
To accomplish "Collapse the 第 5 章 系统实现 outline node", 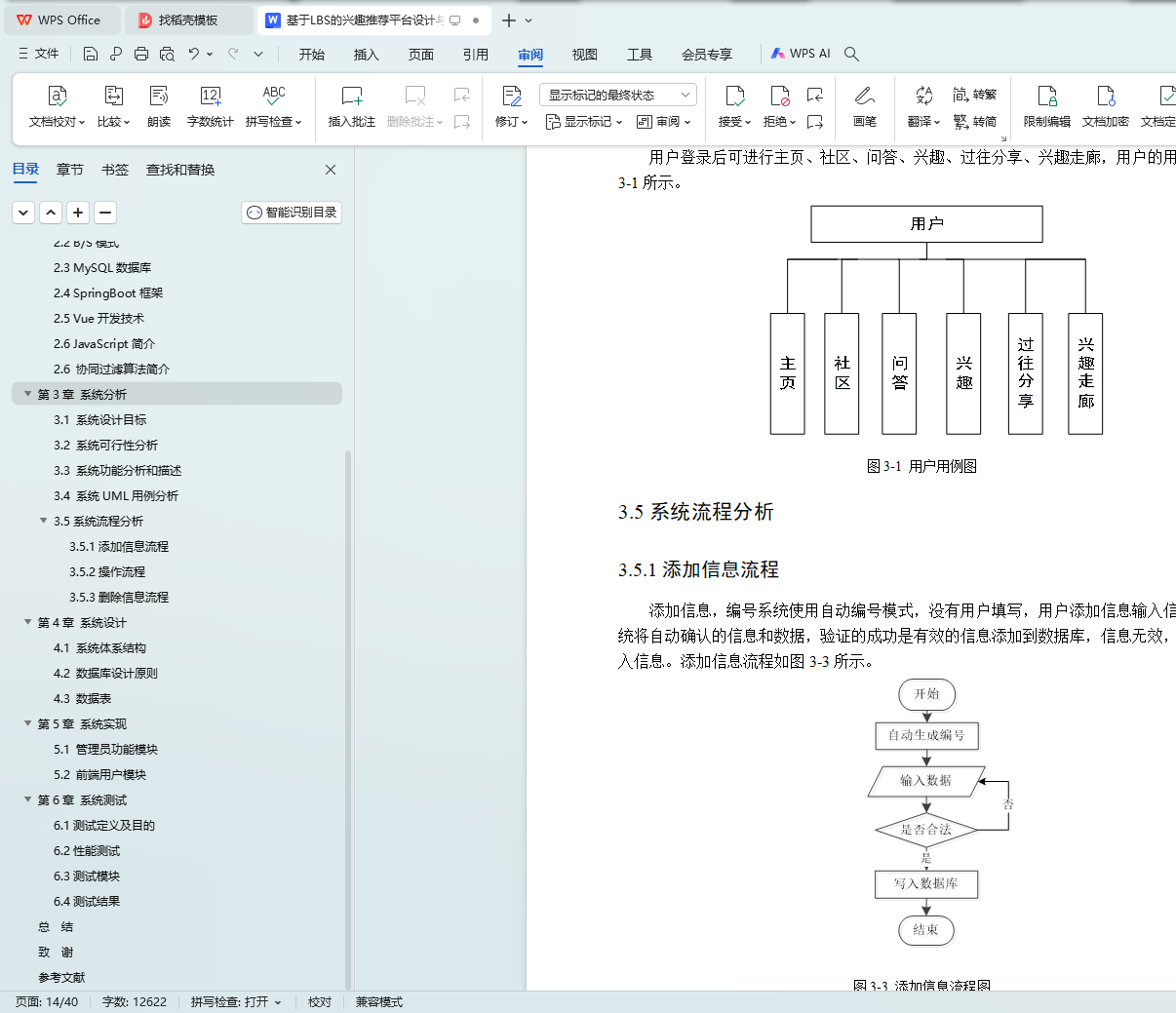I will pyautogui.click(x=28, y=723).
